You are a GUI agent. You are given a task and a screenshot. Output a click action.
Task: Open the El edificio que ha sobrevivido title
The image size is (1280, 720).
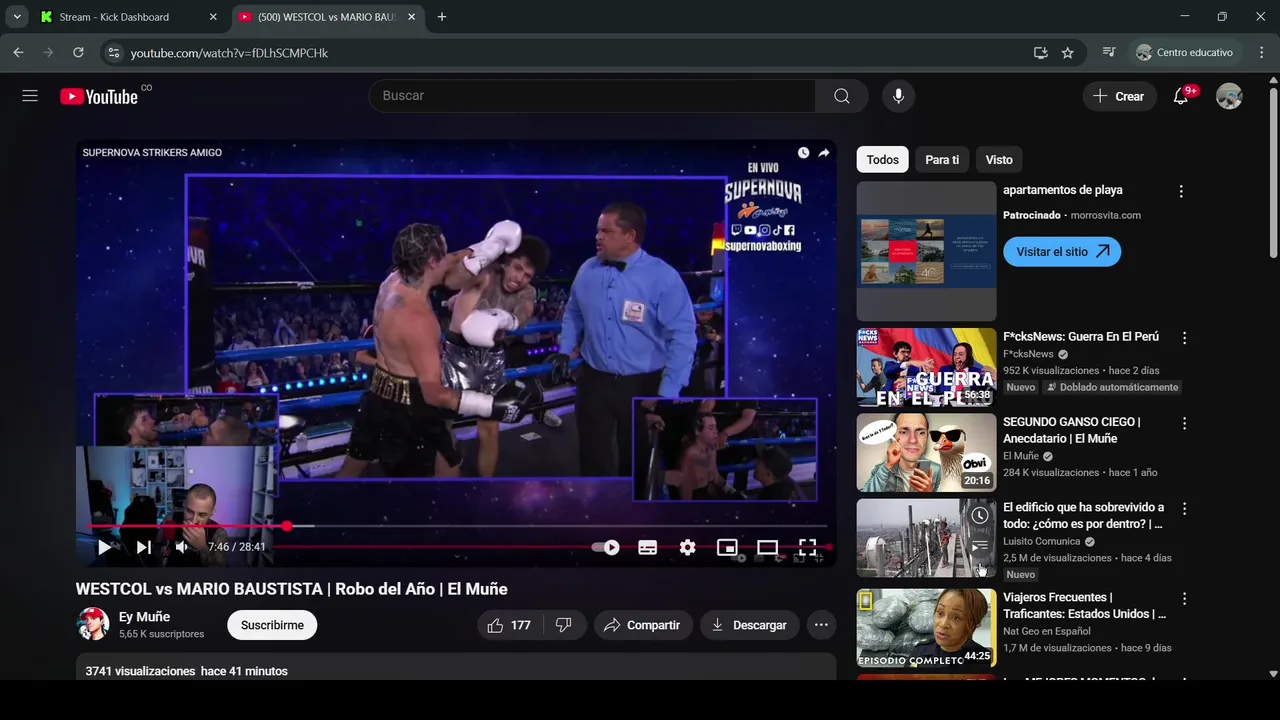[x=1083, y=516]
